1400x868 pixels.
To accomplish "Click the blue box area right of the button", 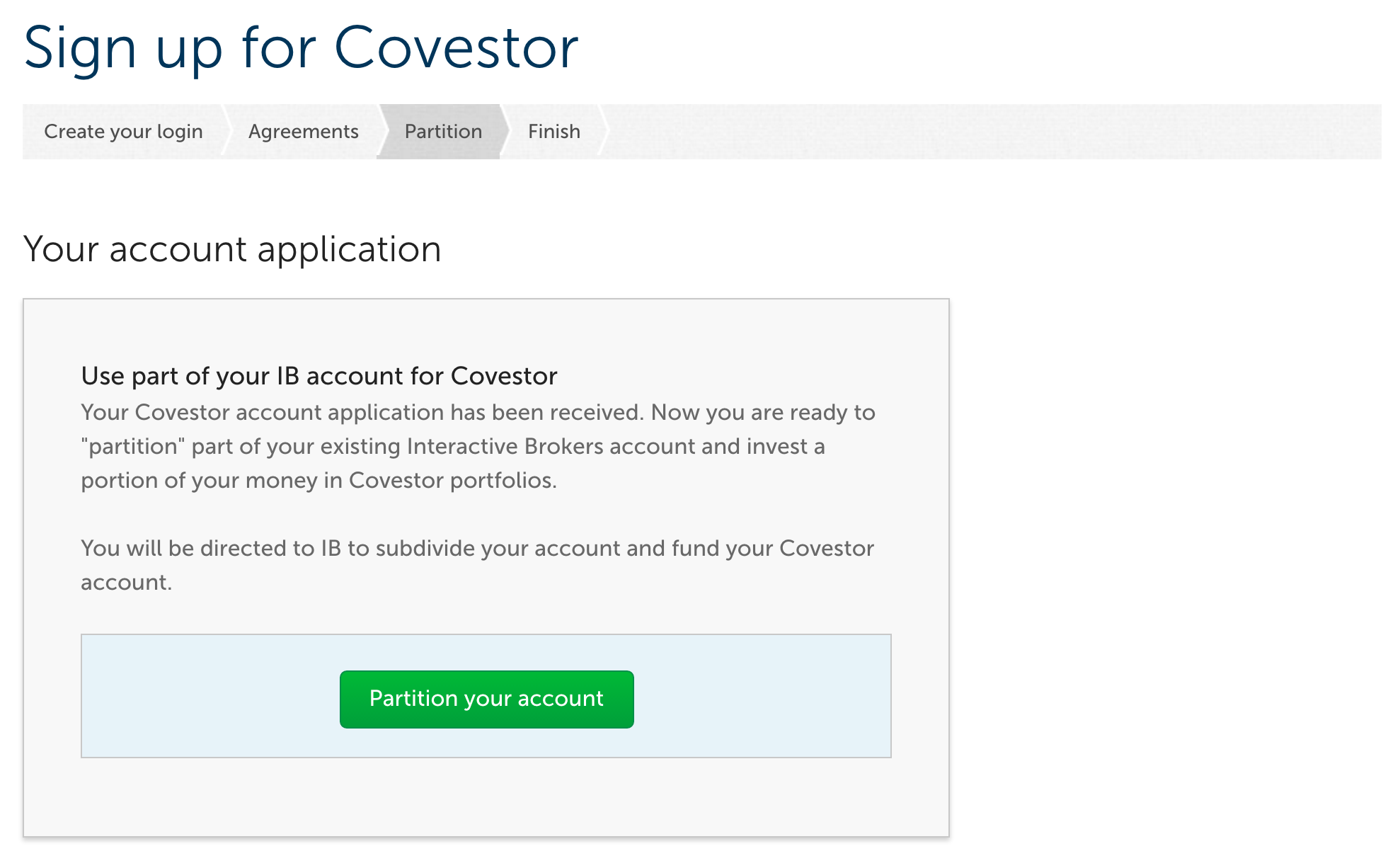I will click(x=762, y=696).
